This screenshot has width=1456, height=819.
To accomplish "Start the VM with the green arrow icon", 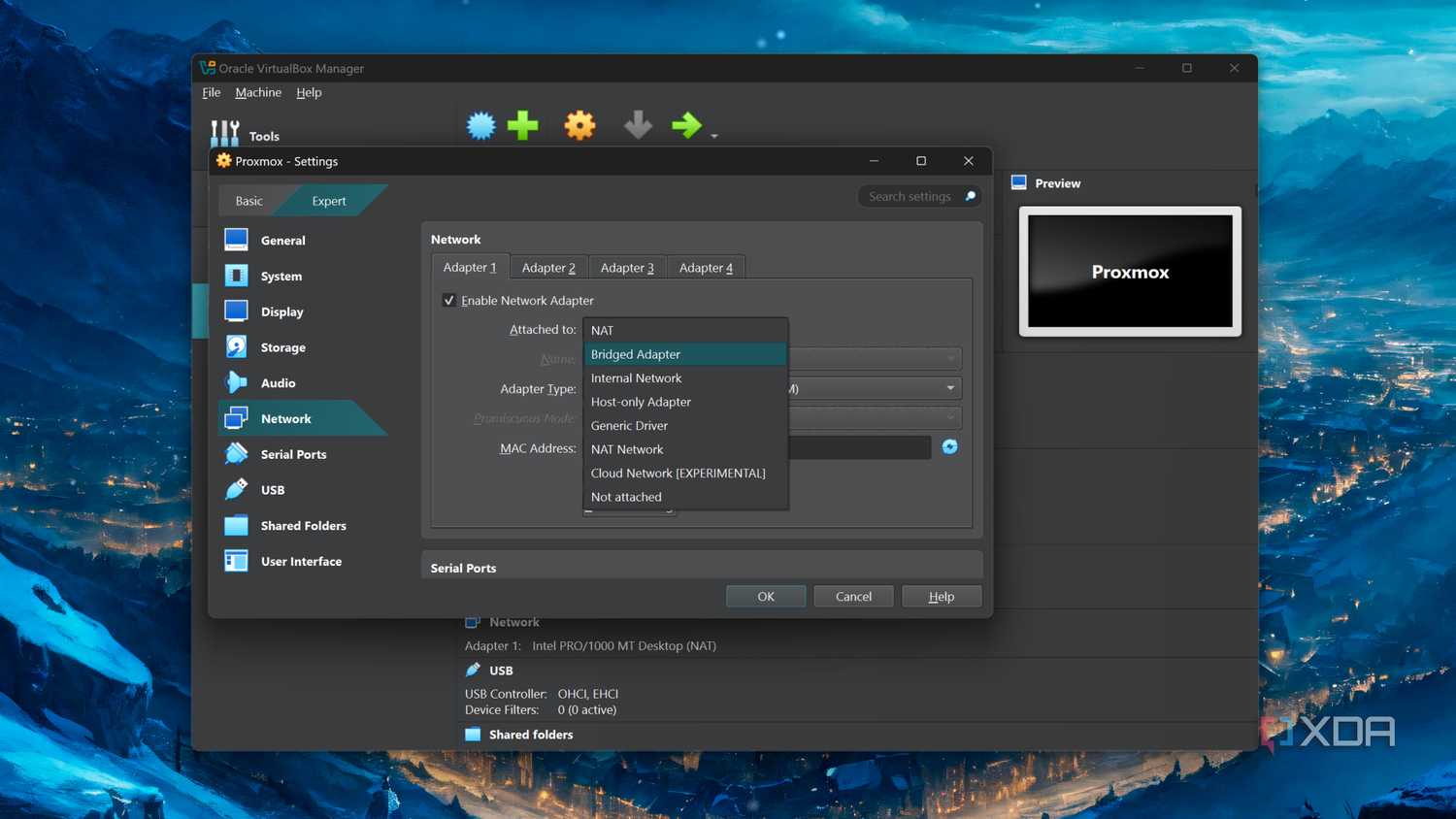I will (687, 125).
